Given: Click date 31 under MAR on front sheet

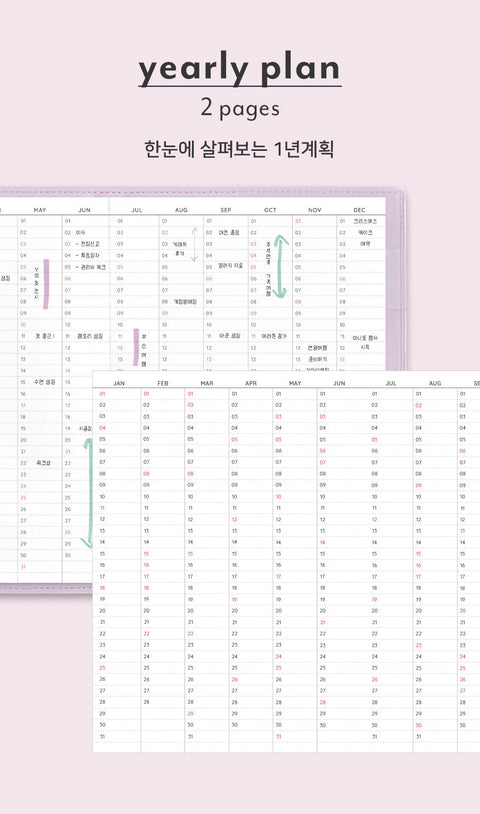Looking at the screenshot, I should click(190, 737).
